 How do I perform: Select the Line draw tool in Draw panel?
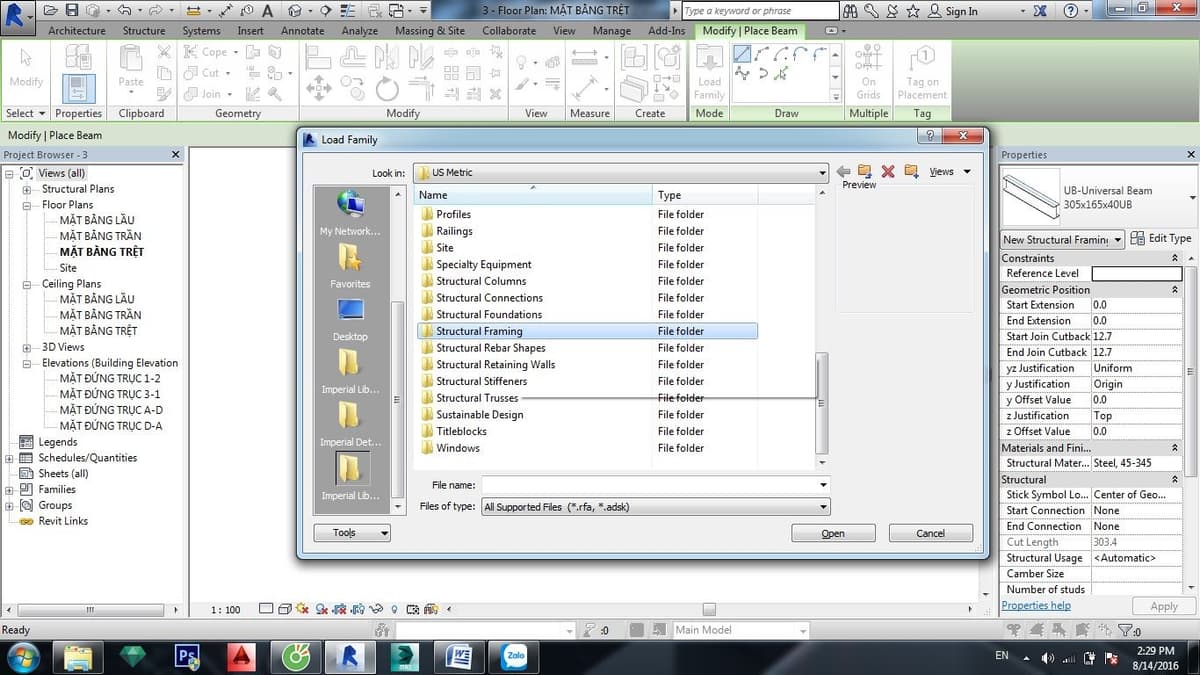click(741, 54)
